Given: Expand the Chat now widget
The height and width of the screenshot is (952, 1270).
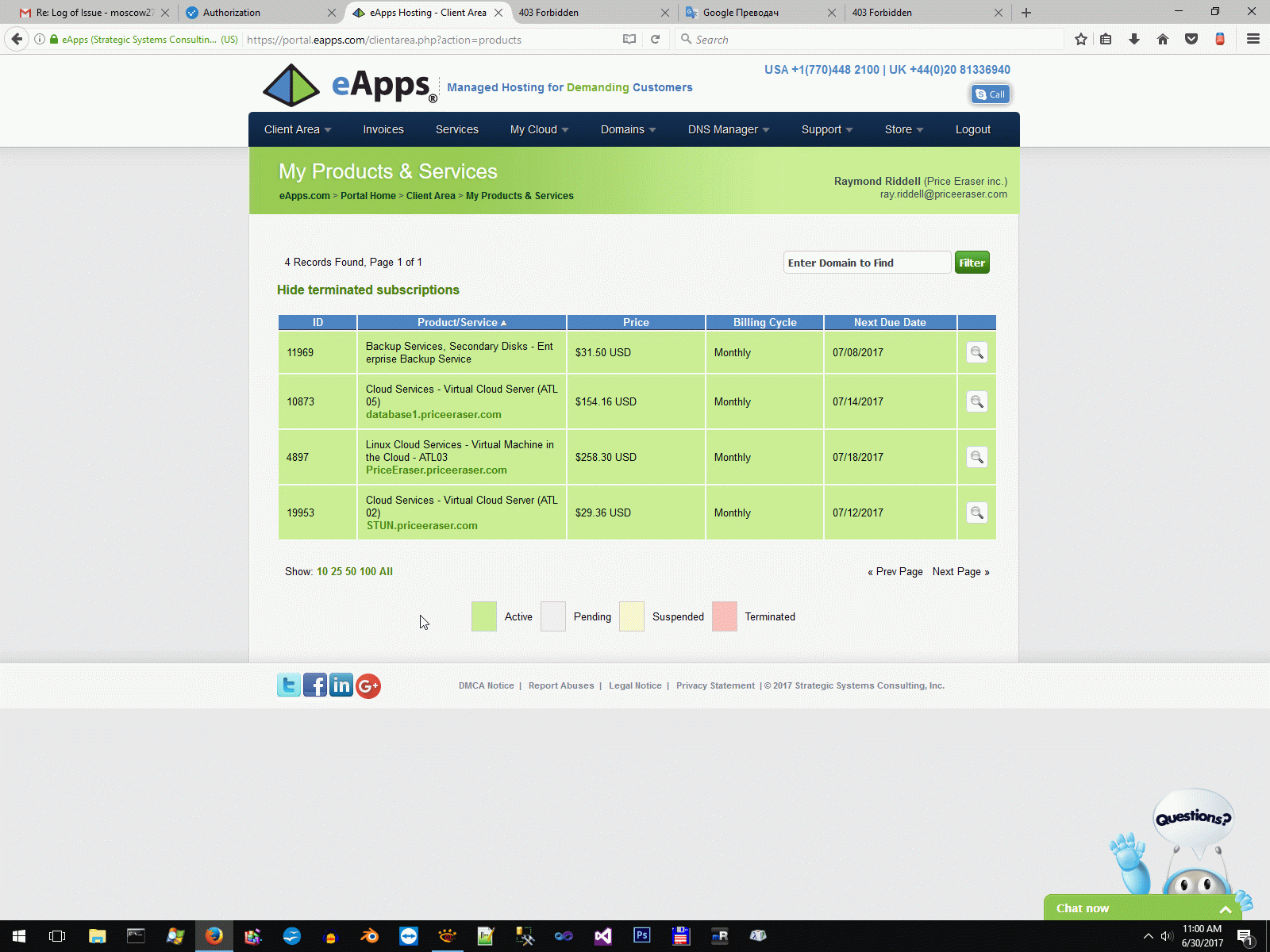Looking at the screenshot, I should 1143,908.
